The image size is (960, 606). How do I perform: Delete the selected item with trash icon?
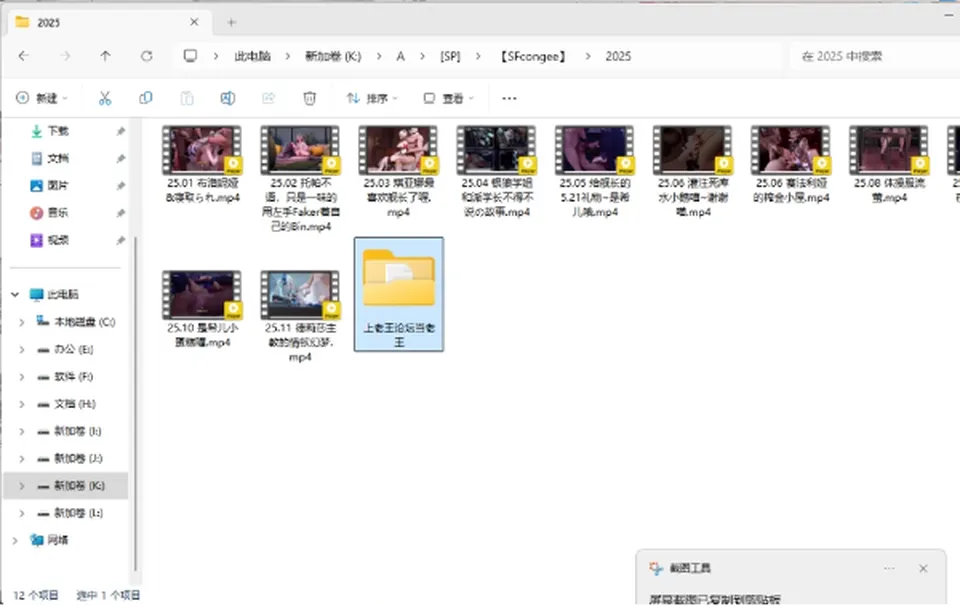[x=309, y=98]
